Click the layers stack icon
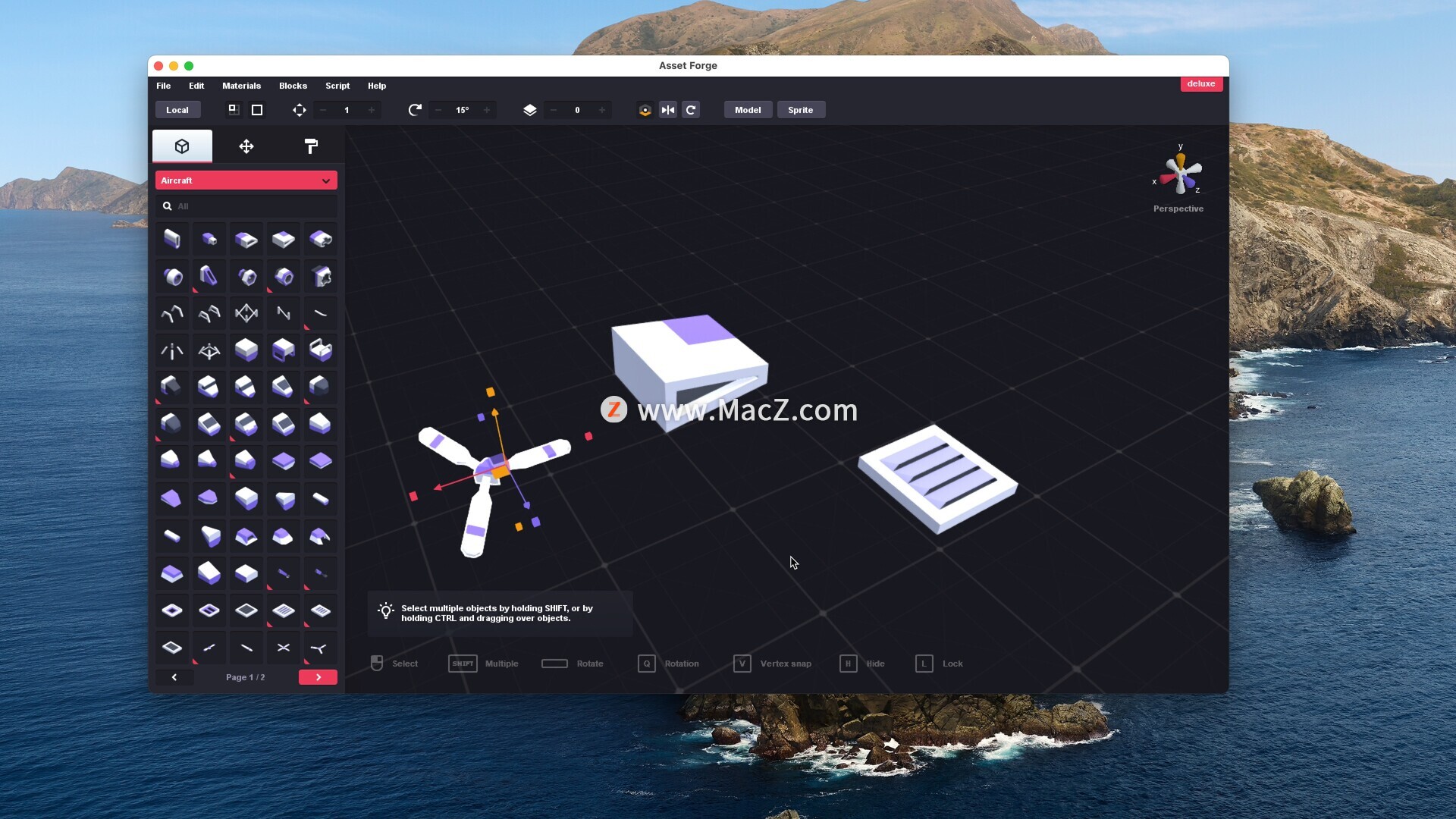Image resolution: width=1456 pixels, height=819 pixels. pyautogui.click(x=530, y=110)
